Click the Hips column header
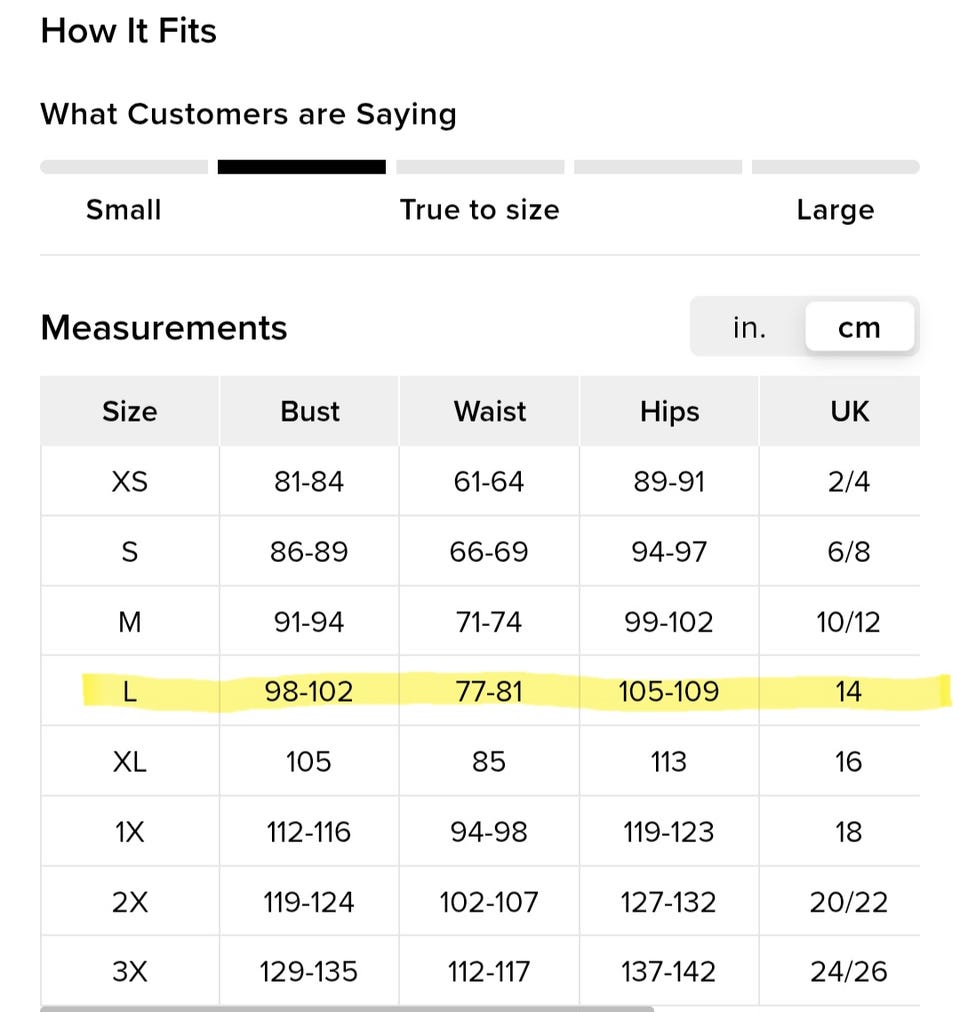960x1012 pixels. pyautogui.click(x=669, y=411)
